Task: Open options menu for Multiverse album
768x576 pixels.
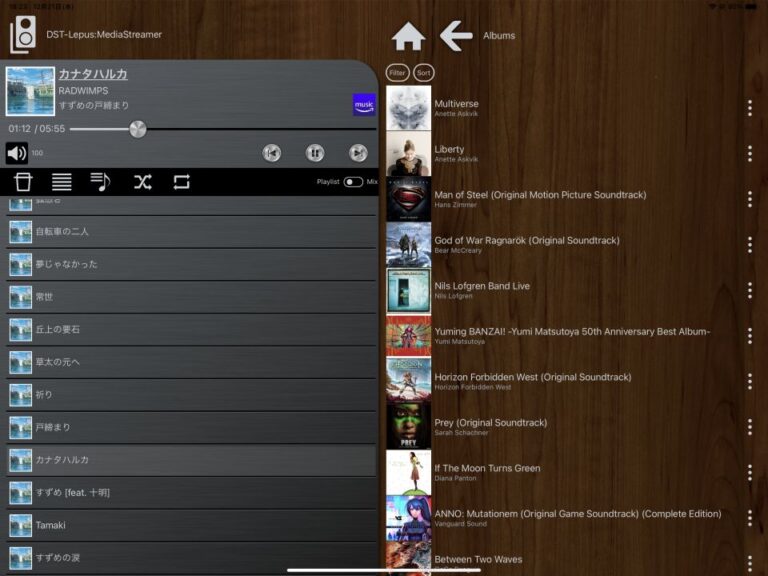Action: coord(749,108)
